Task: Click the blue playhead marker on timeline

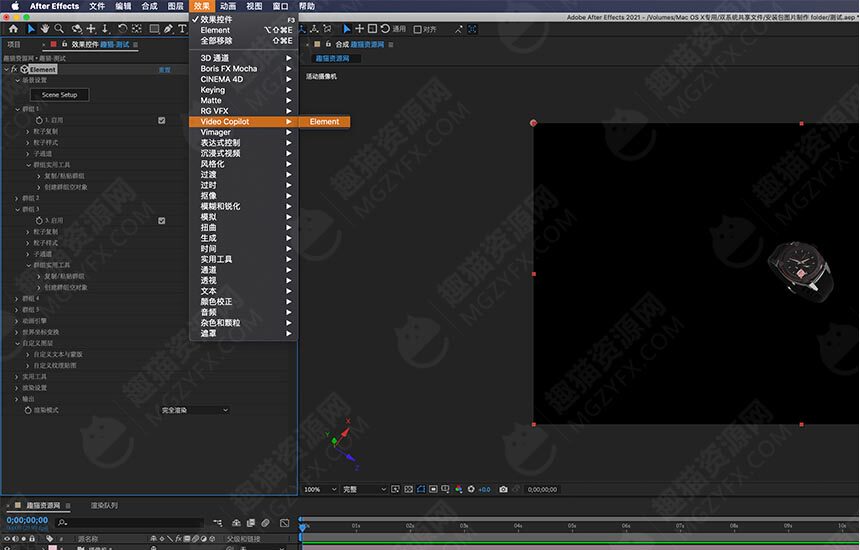Action: tap(302, 526)
